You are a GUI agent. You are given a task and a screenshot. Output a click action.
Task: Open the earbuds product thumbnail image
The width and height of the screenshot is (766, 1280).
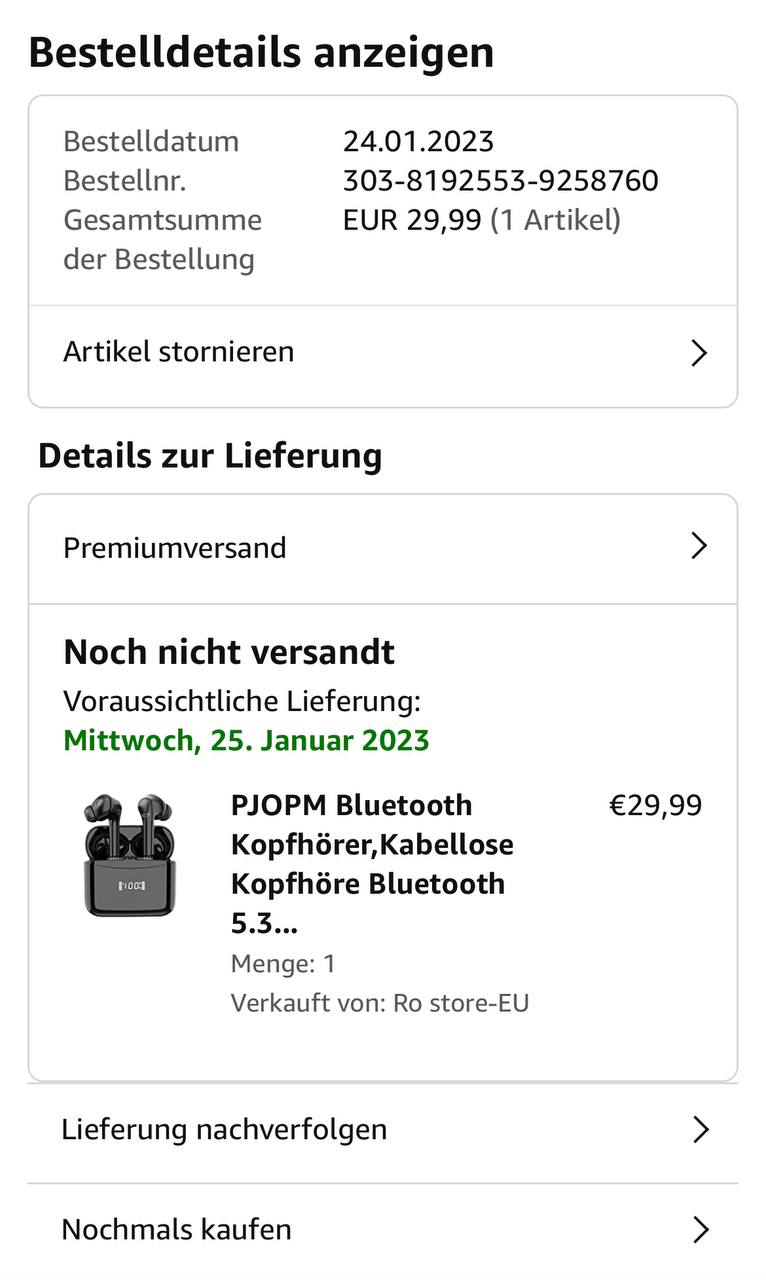point(128,854)
